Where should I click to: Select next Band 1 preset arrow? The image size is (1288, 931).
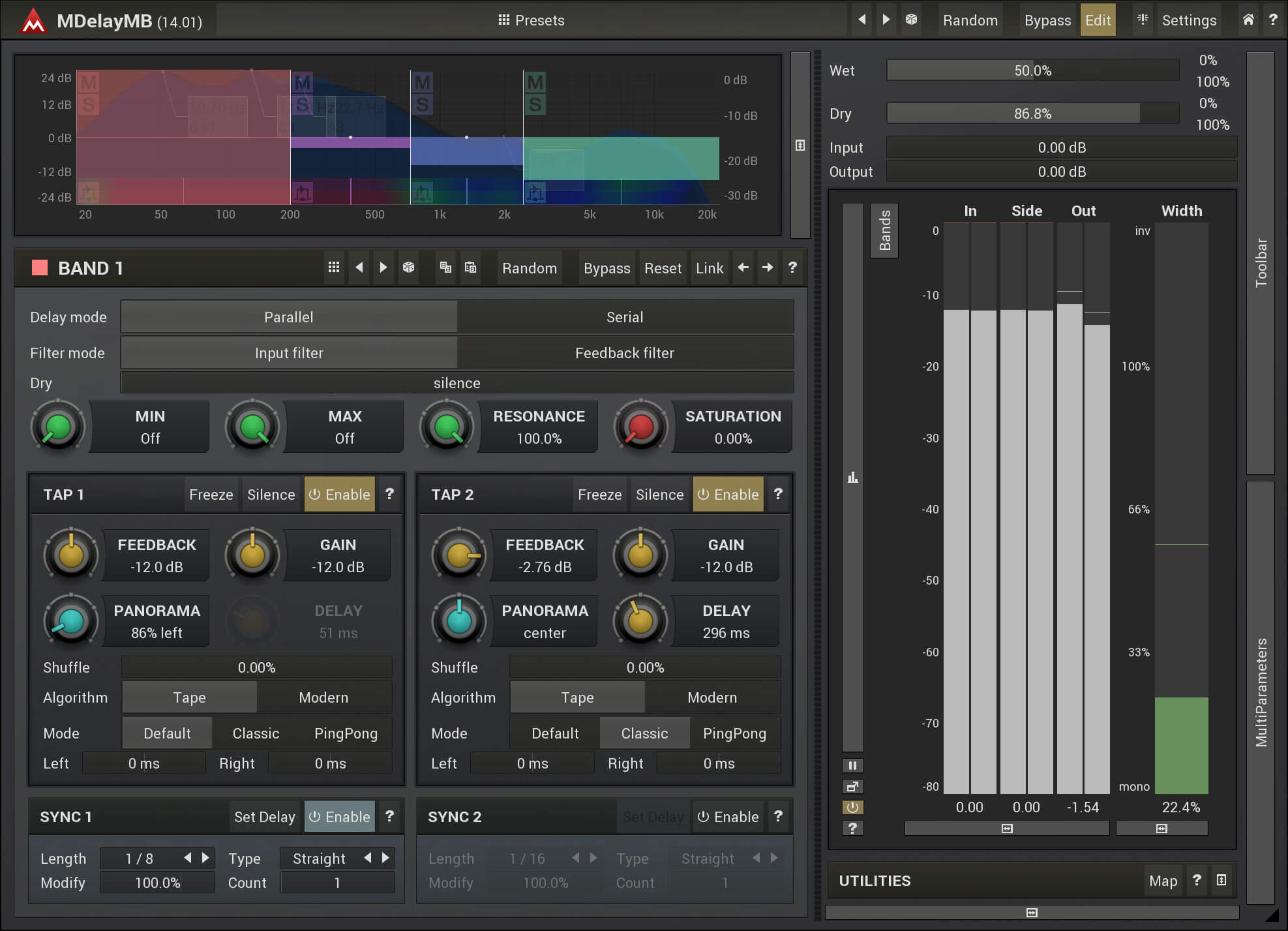383,267
